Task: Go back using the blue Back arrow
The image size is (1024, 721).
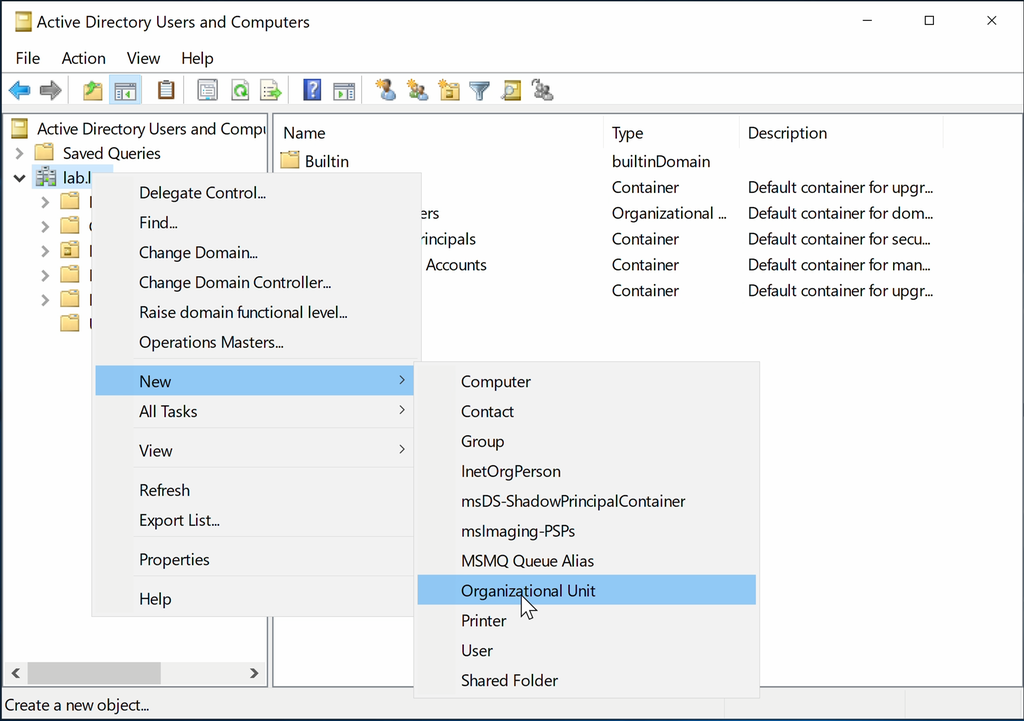Action: point(20,90)
